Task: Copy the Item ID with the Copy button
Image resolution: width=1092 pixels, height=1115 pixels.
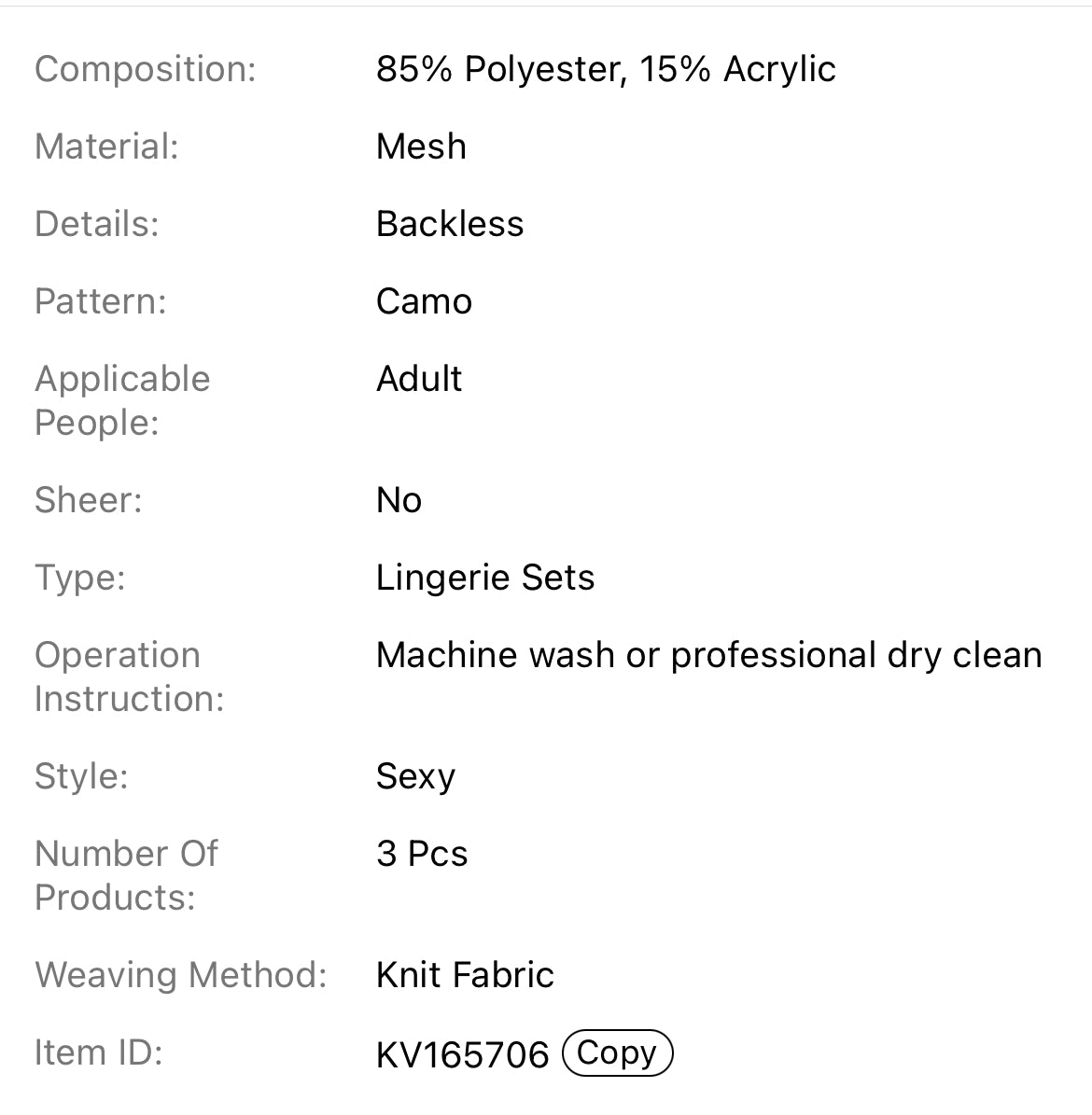Action: [617, 1052]
